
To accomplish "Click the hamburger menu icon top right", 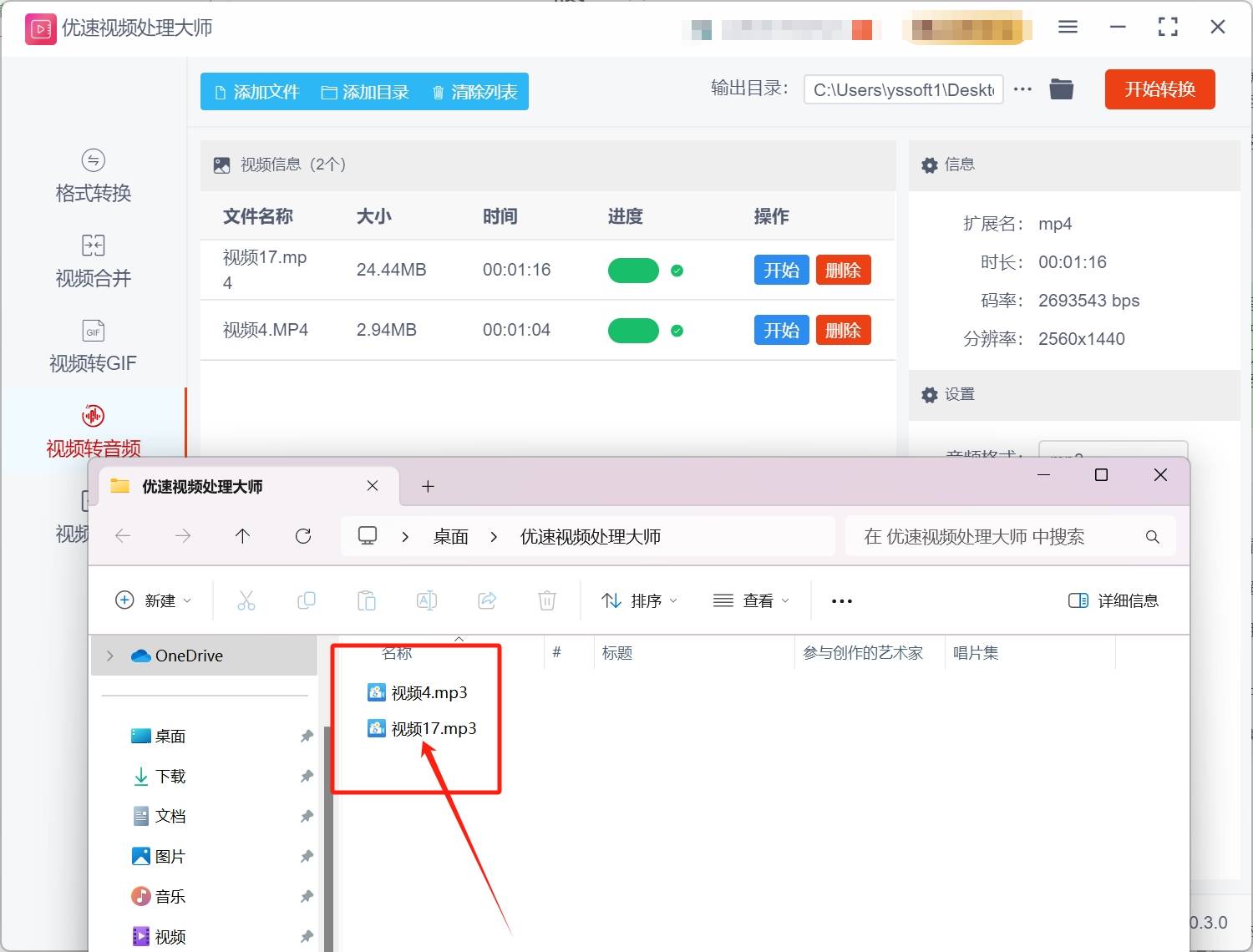I will point(1068,27).
